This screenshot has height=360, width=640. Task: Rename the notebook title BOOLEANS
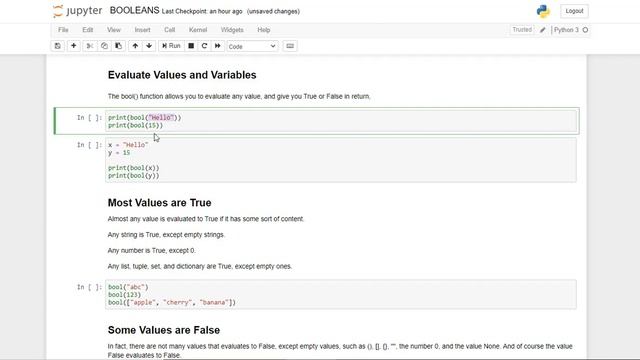tap(134, 11)
